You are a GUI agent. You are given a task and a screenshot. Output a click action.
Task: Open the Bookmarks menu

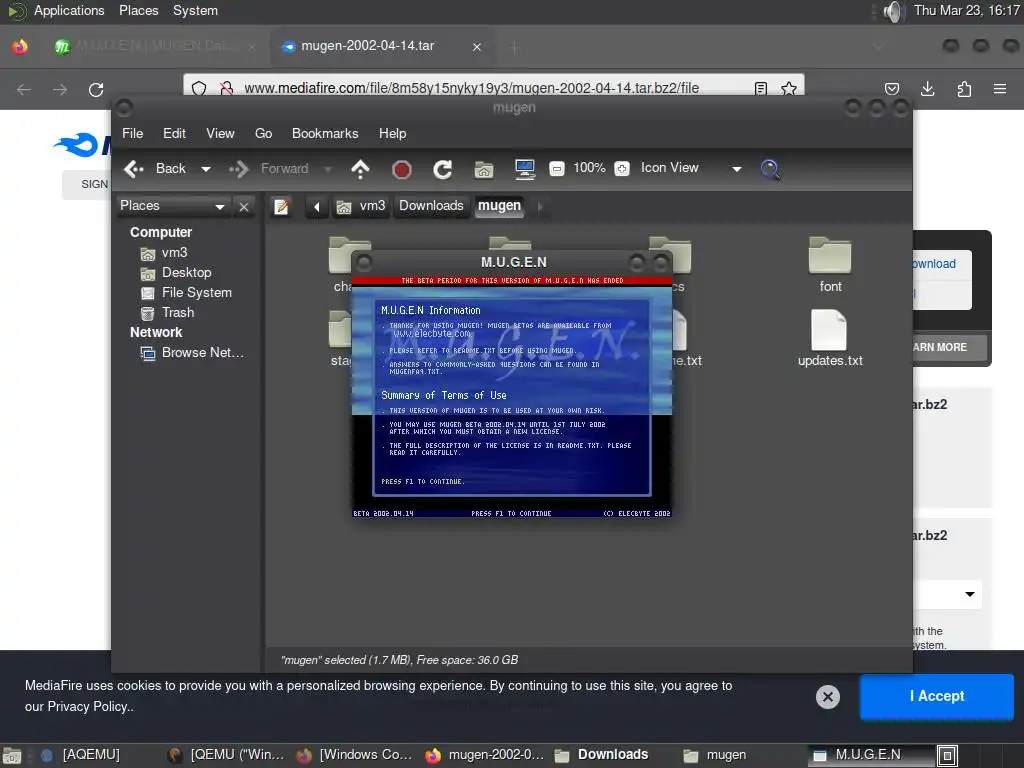325,133
